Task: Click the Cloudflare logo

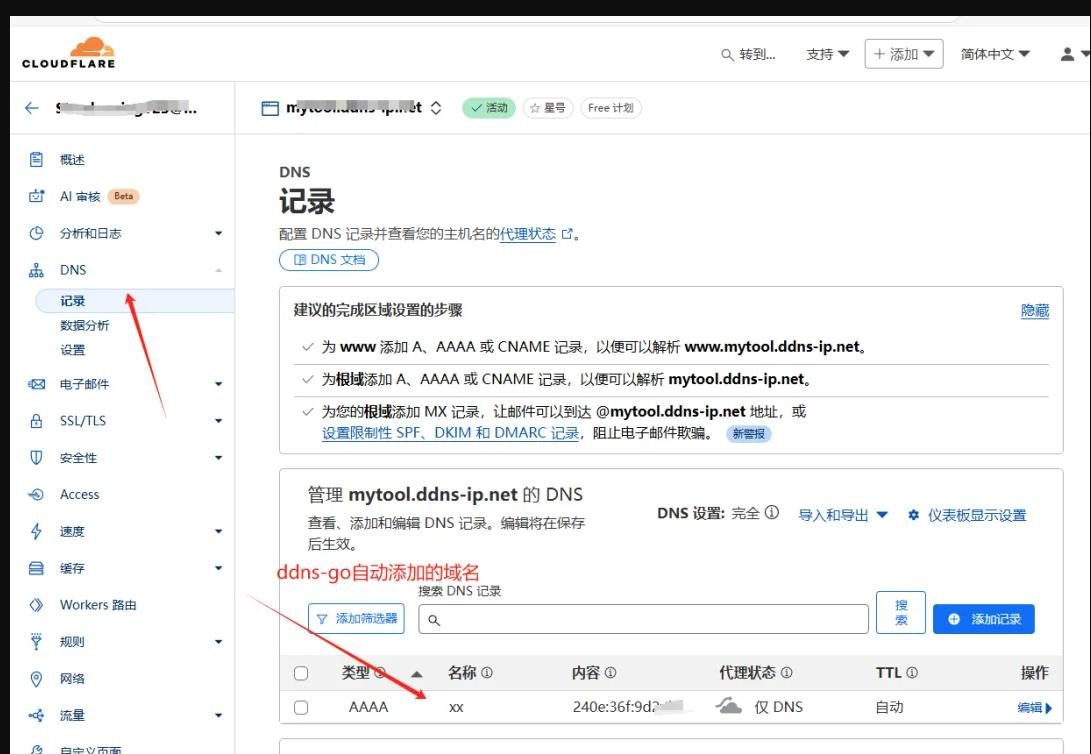Action: (x=68, y=54)
